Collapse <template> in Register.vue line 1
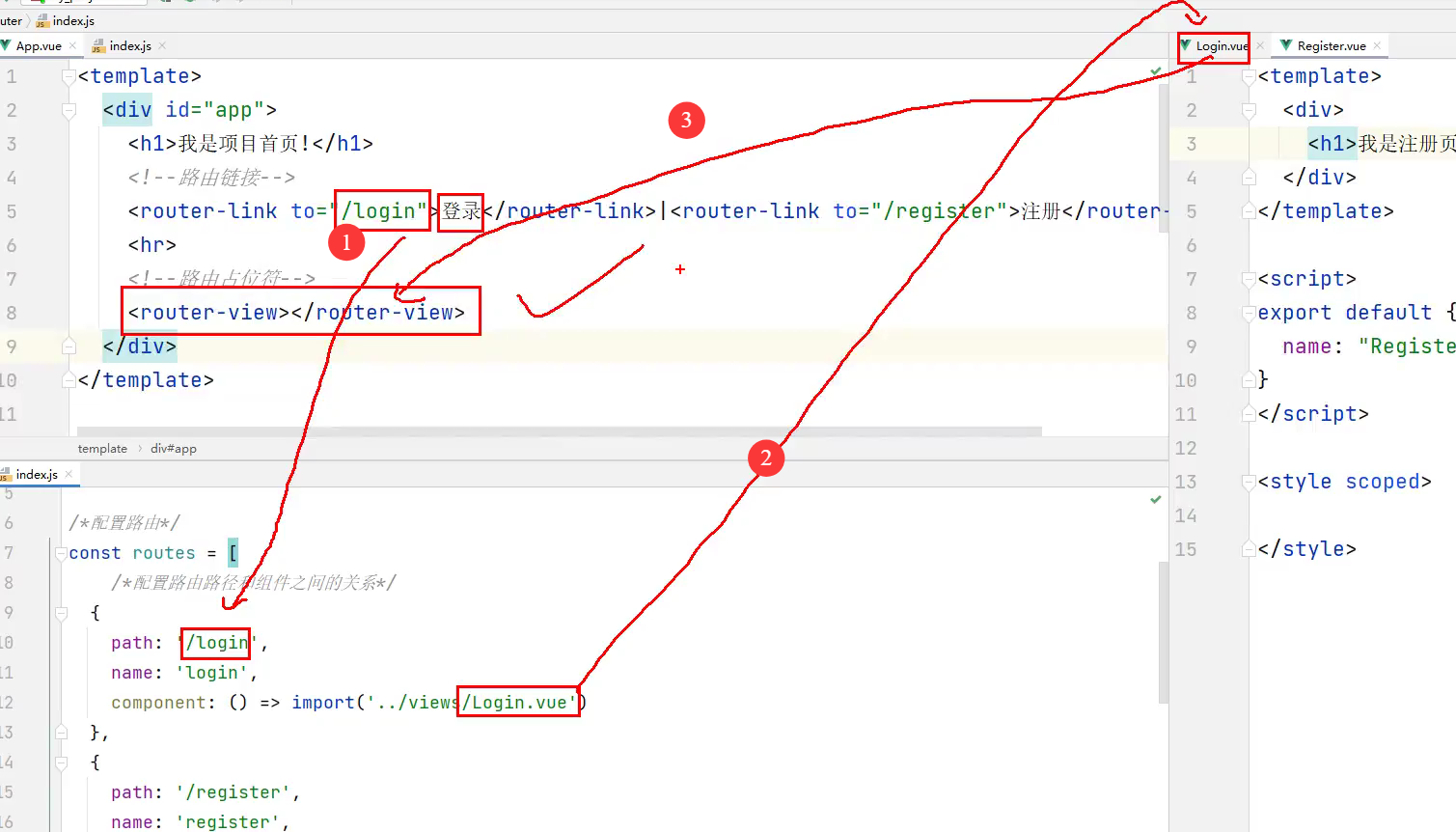Viewport: 1456px width, 832px height. pyautogui.click(x=1249, y=76)
